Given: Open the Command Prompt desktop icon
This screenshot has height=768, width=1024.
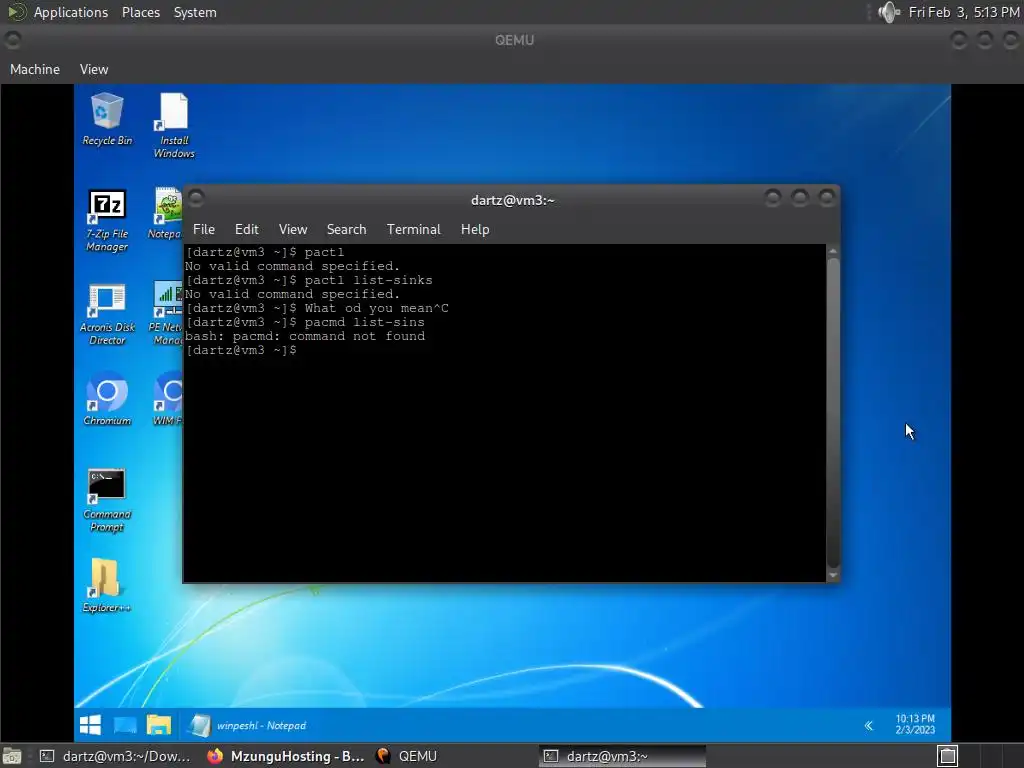Looking at the screenshot, I should click(107, 500).
